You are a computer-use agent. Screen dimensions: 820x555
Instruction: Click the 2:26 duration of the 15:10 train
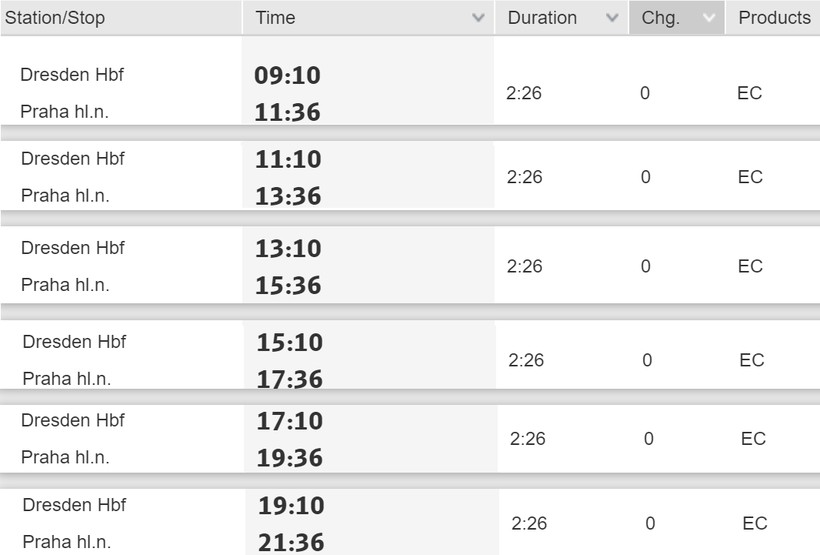click(x=526, y=360)
